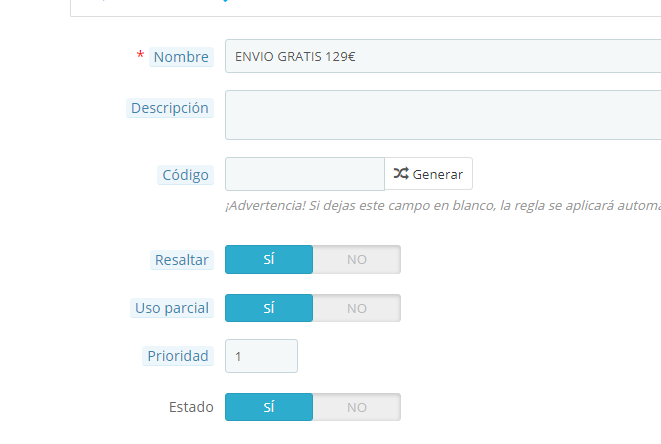The image size is (661, 444).
Task: Click the Código label
Action: coord(185,175)
